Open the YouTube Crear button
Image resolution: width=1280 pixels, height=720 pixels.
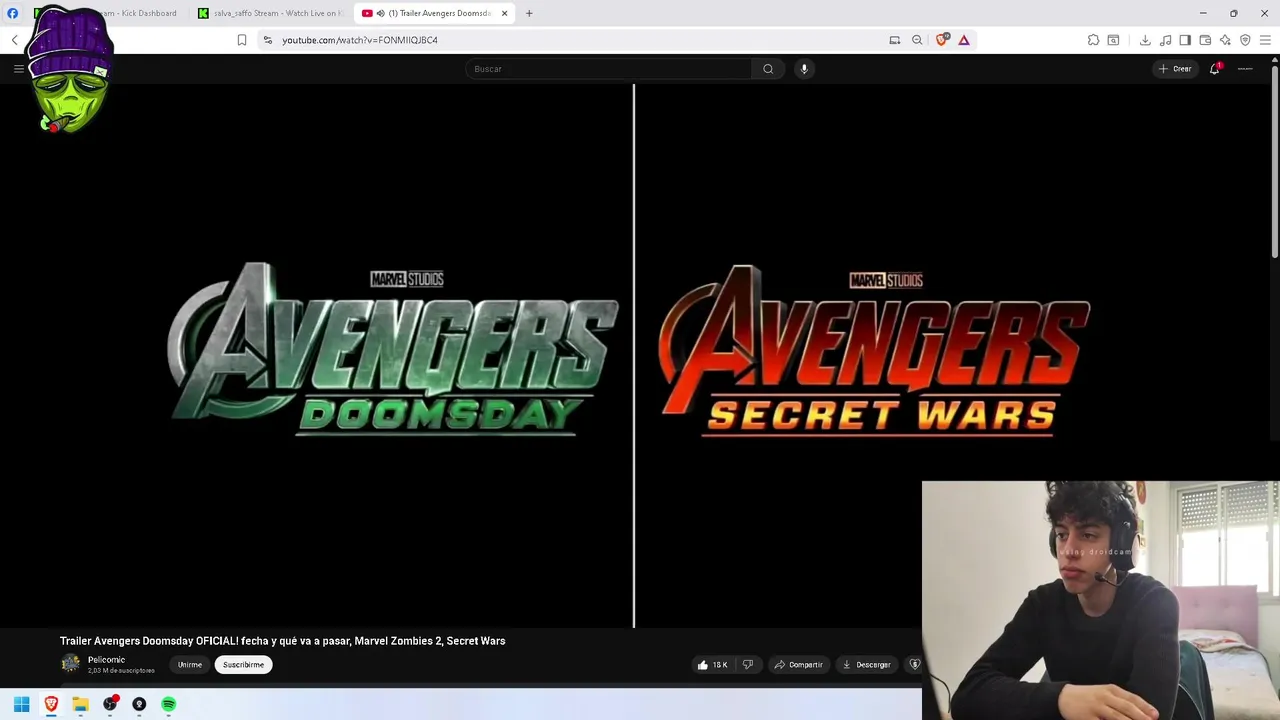coord(1175,69)
